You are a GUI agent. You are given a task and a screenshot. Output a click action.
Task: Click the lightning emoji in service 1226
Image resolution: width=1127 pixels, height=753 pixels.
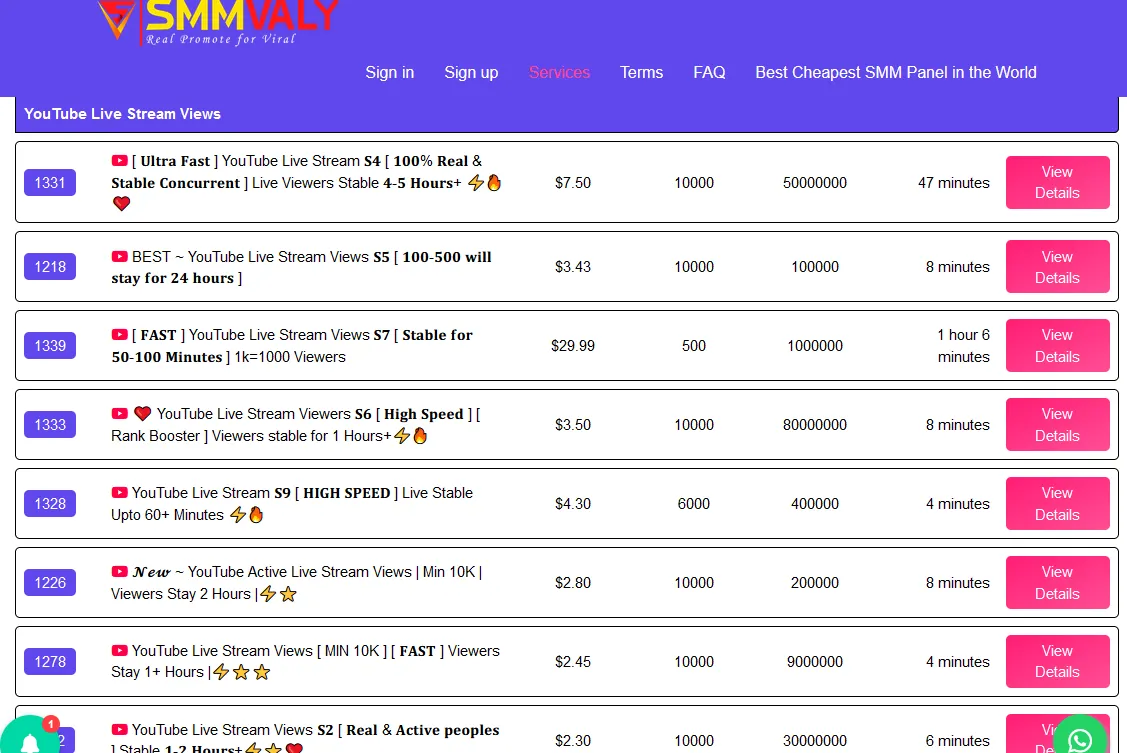(x=268, y=594)
